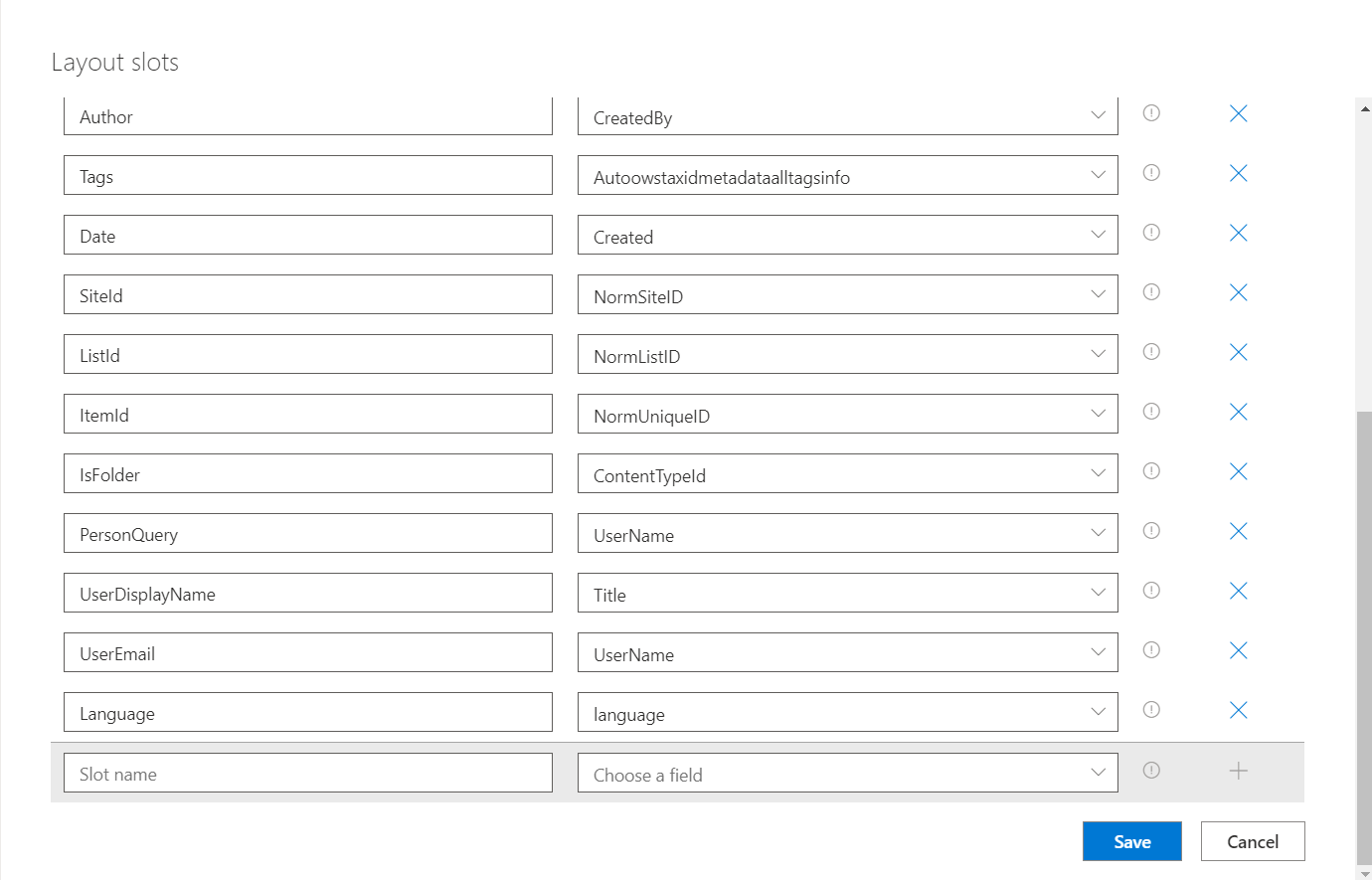
Task: View info for the Date slot
Action: (x=1150, y=233)
